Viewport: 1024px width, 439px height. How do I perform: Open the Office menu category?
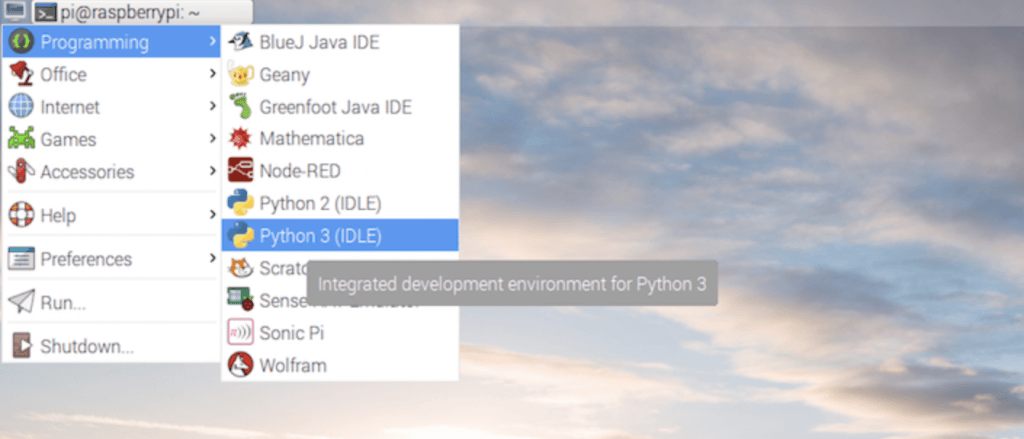(112, 74)
